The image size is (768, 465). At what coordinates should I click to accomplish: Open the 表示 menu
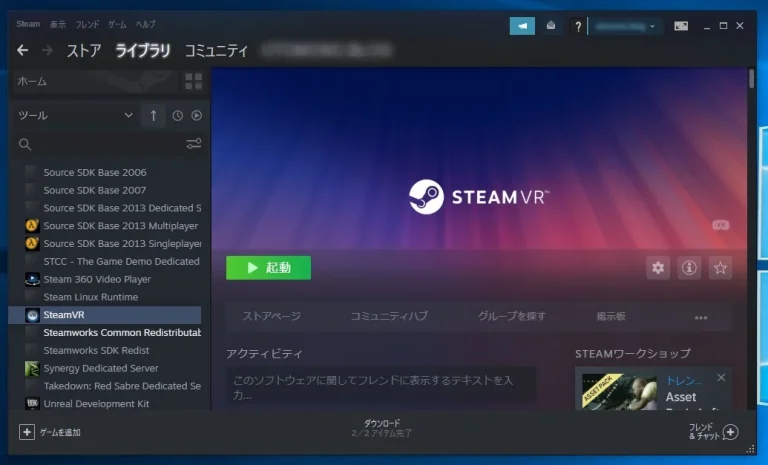57,24
